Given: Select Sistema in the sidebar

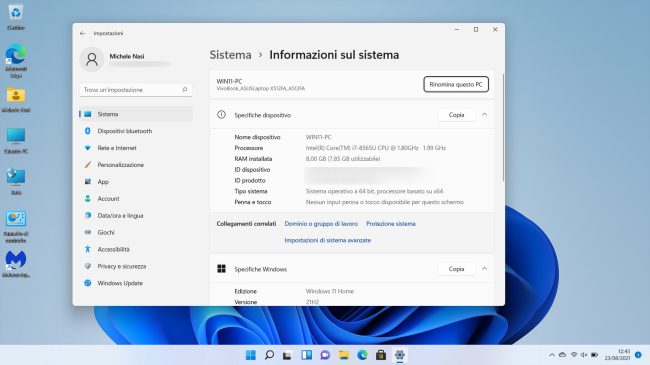Looking at the screenshot, I should tap(136, 114).
